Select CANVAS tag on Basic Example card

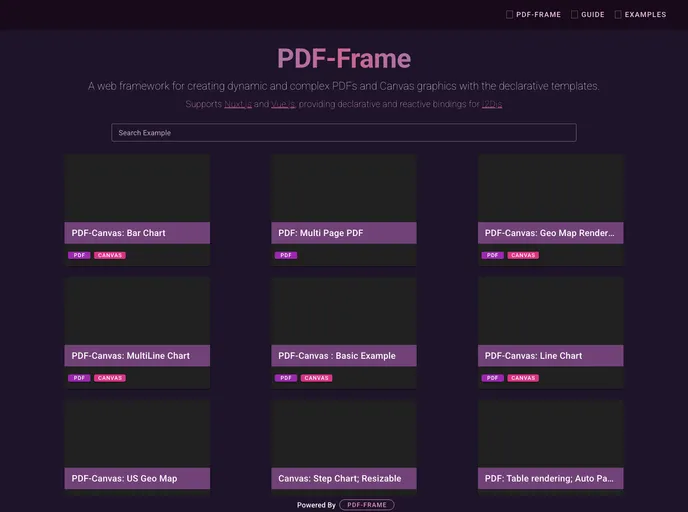tap(316, 378)
